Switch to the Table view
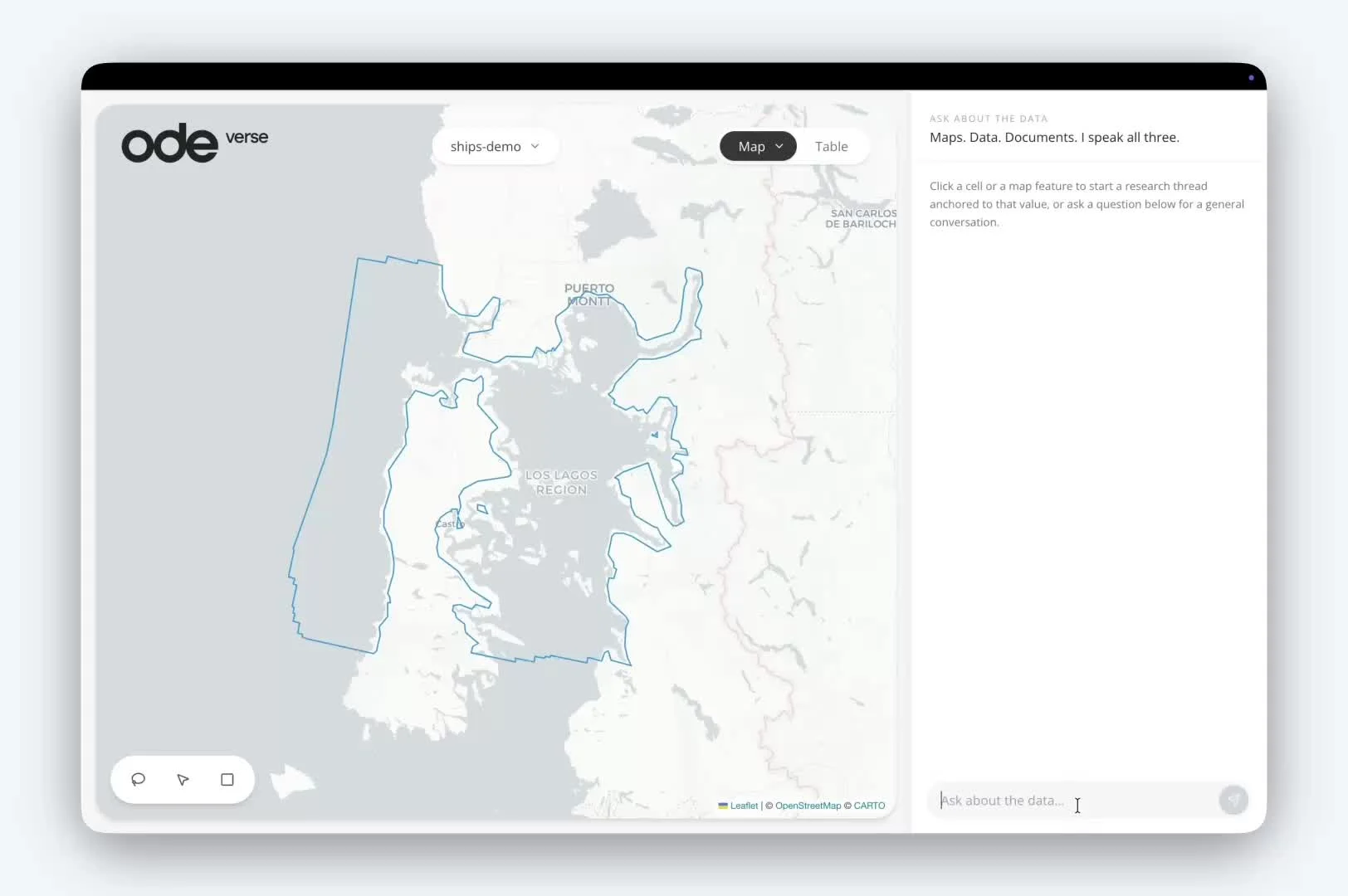Image resolution: width=1348 pixels, height=896 pixels. tap(831, 146)
